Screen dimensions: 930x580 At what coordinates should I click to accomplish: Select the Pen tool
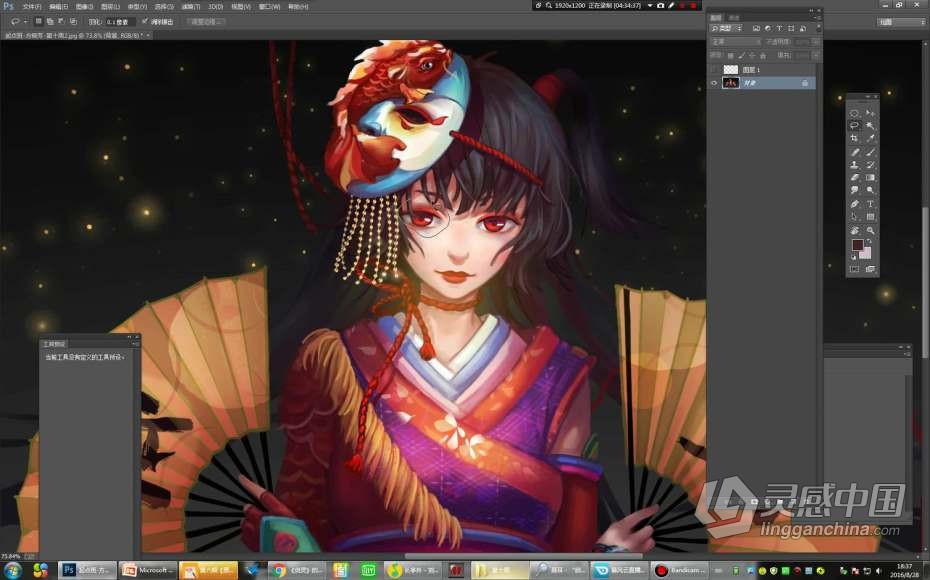tap(855, 204)
